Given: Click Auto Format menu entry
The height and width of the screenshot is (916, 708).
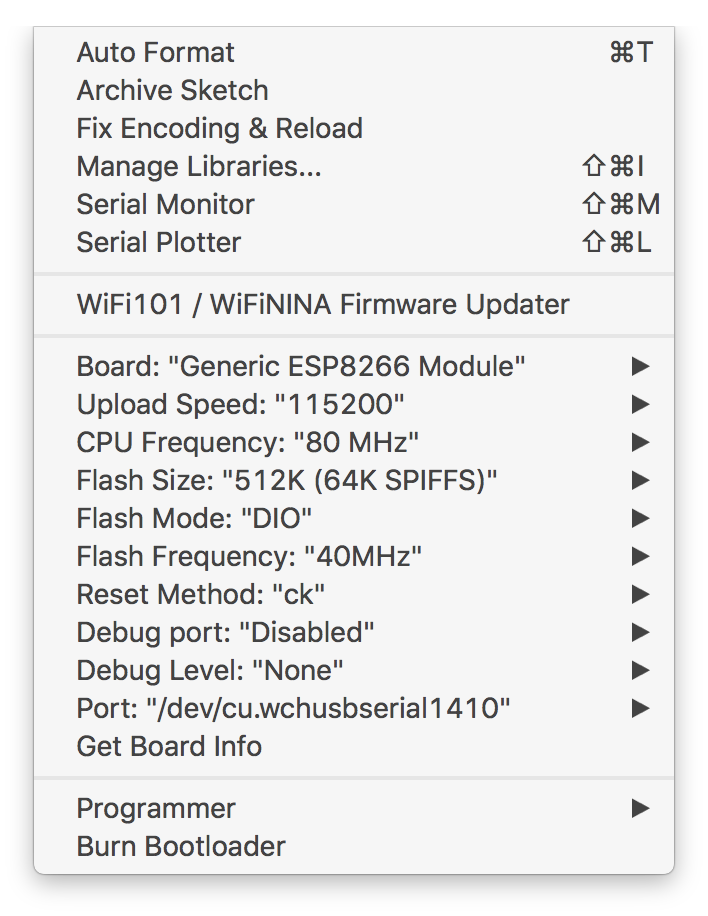Looking at the screenshot, I should [156, 52].
